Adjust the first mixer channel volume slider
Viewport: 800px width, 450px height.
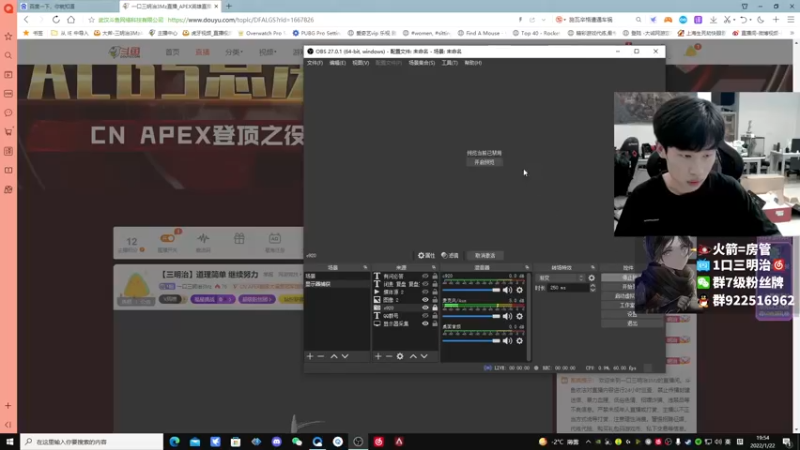pyautogui.click(x=471, y=290)
